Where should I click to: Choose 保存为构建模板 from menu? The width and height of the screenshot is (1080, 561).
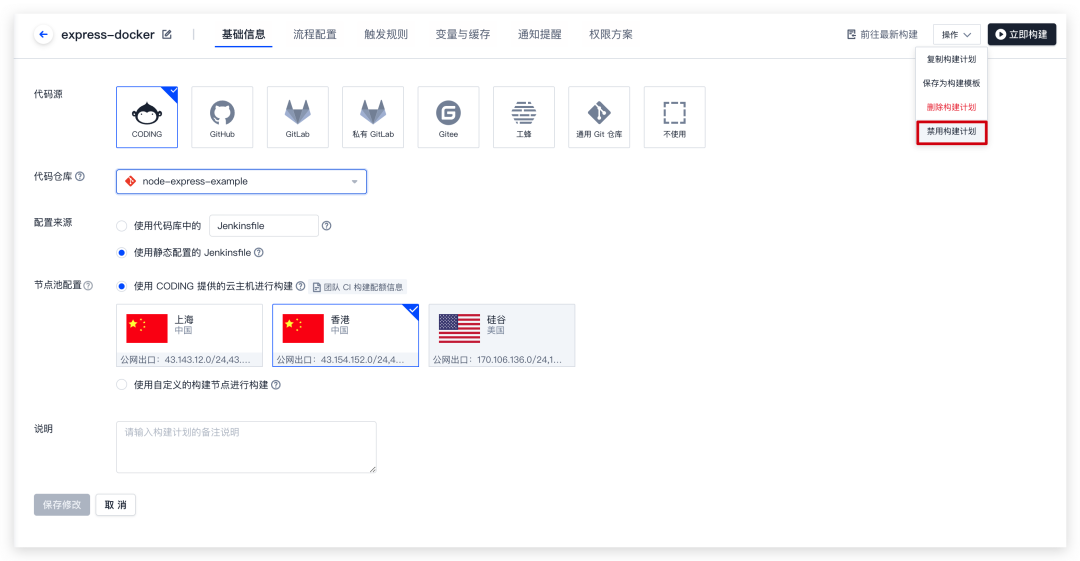951,83
